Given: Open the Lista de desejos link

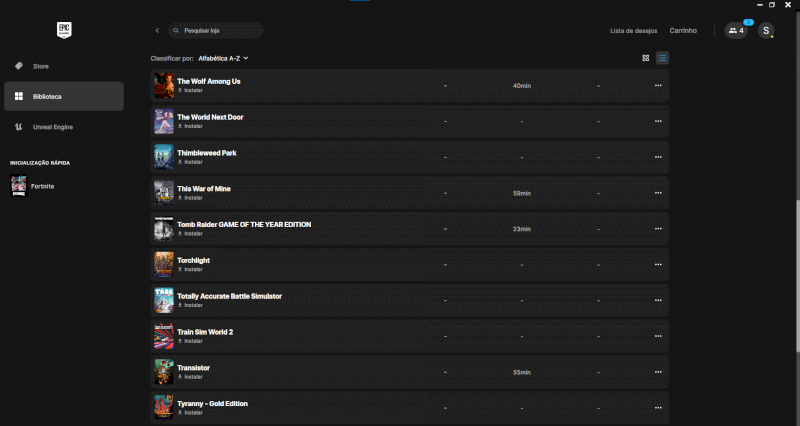Looking at the screenshot, I should coord(633,31).
